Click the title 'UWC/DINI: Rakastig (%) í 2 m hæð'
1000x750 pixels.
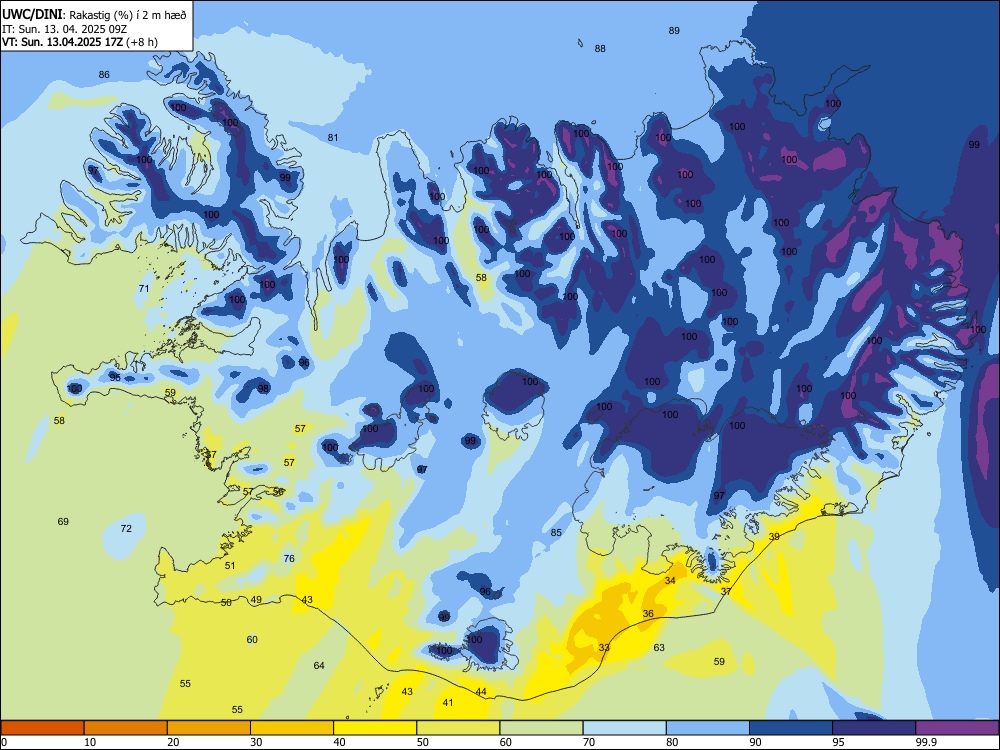[x=94, y=14]
